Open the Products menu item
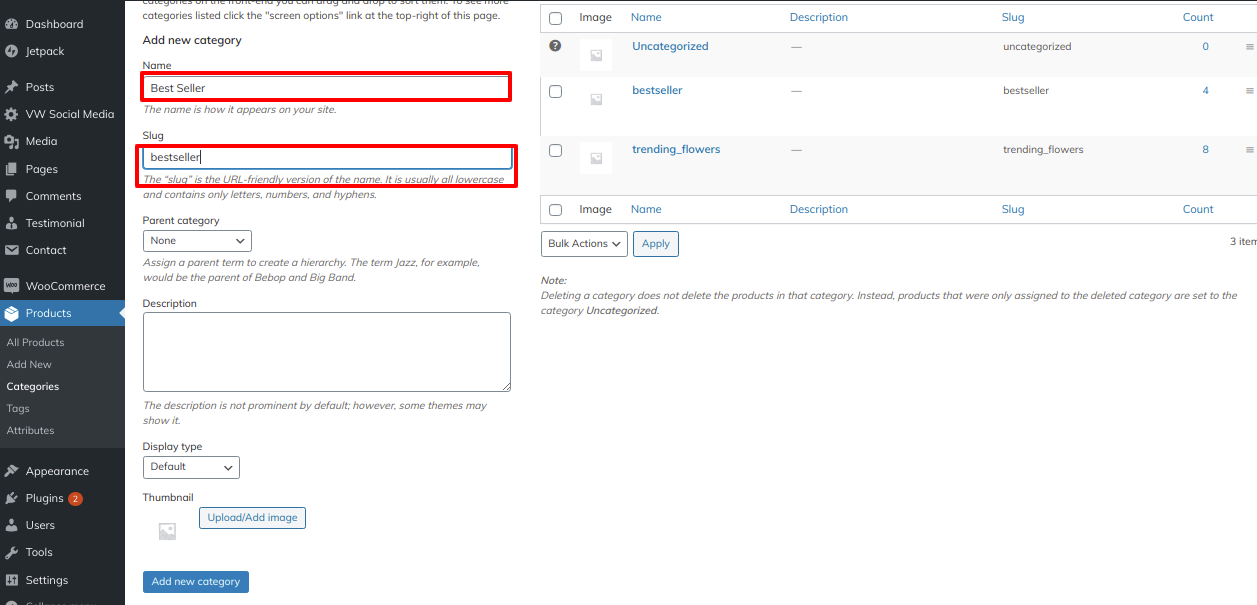Viewport: 1257px width, 605px height. pos(62,313)
